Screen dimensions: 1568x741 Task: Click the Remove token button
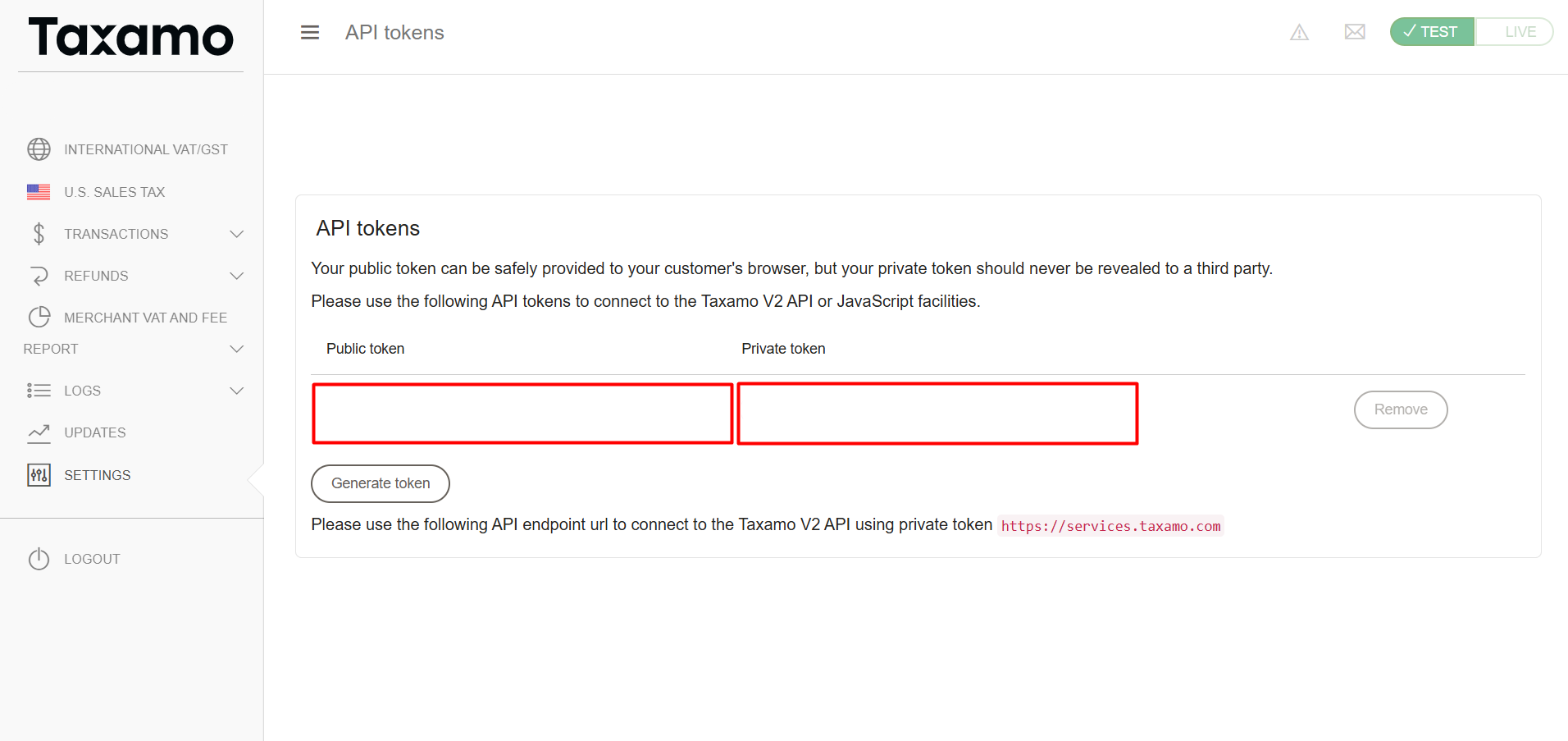[1401, 409]
